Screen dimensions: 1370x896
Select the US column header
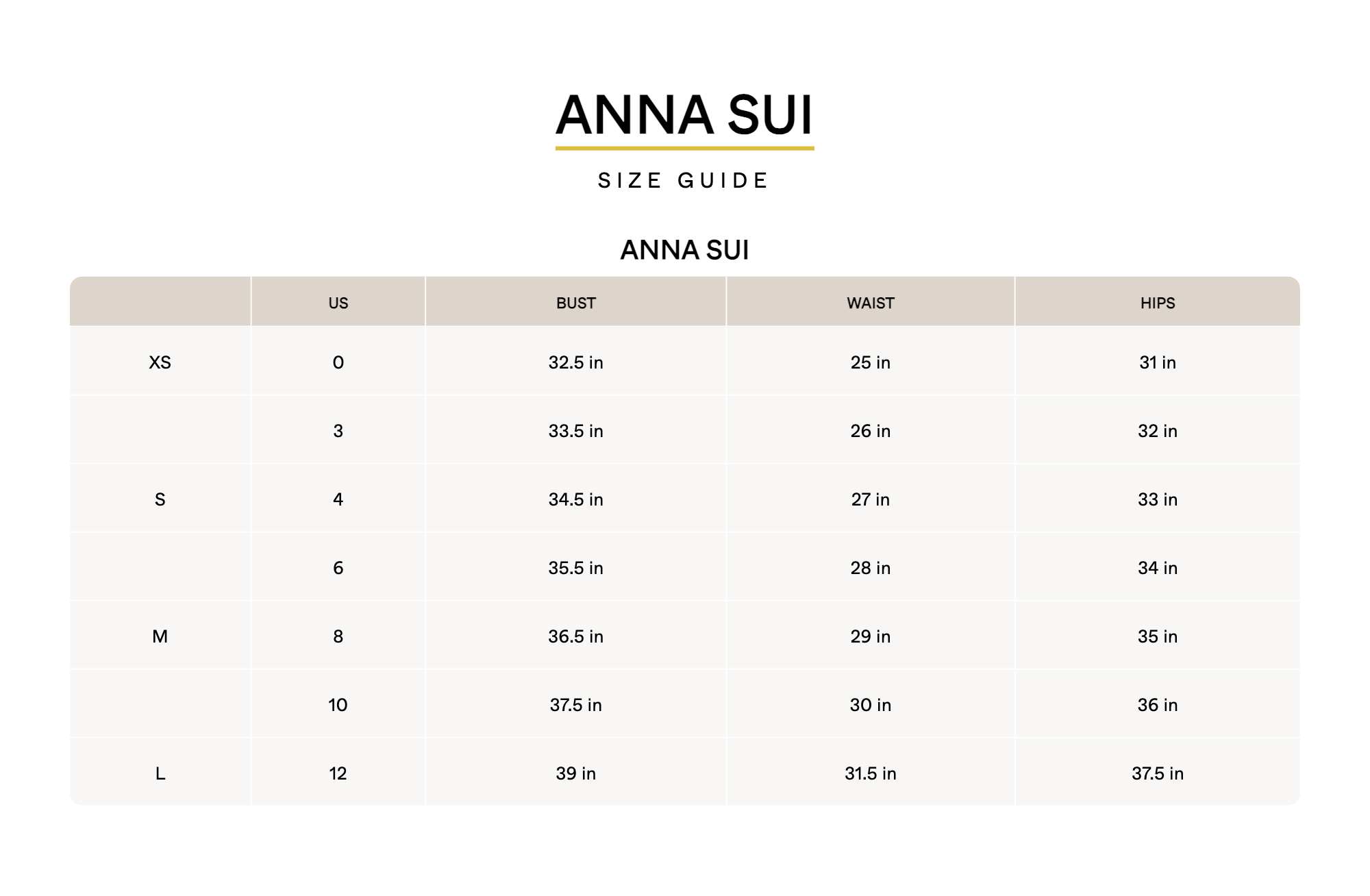tap(338, 303)
